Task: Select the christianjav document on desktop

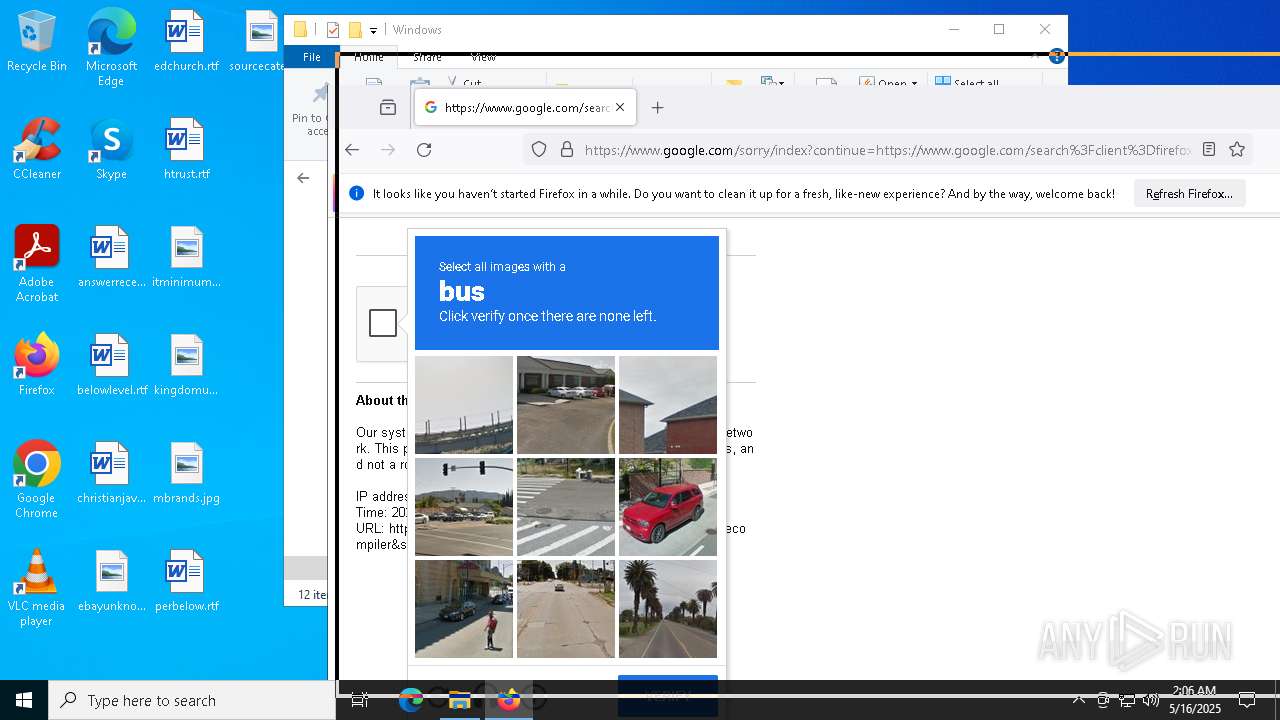Action: pyautogui.click(x=112, y=473)
